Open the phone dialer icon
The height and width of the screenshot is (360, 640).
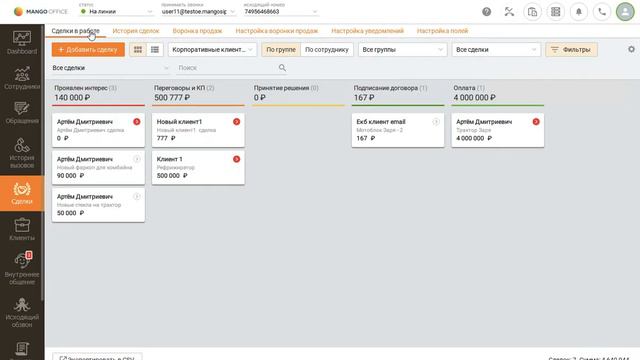602,11
